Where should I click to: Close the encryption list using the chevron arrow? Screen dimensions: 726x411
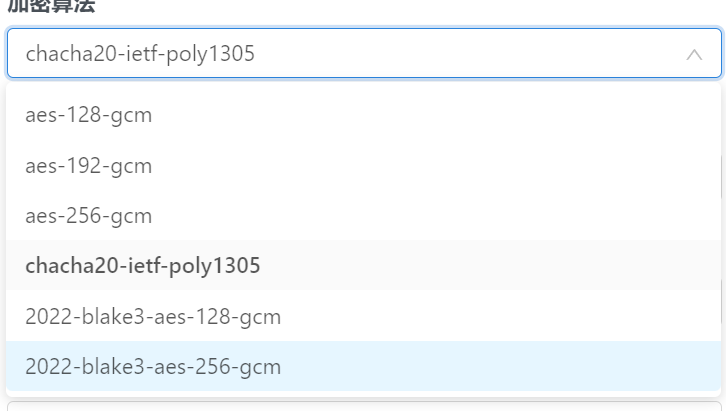[694, 55]
